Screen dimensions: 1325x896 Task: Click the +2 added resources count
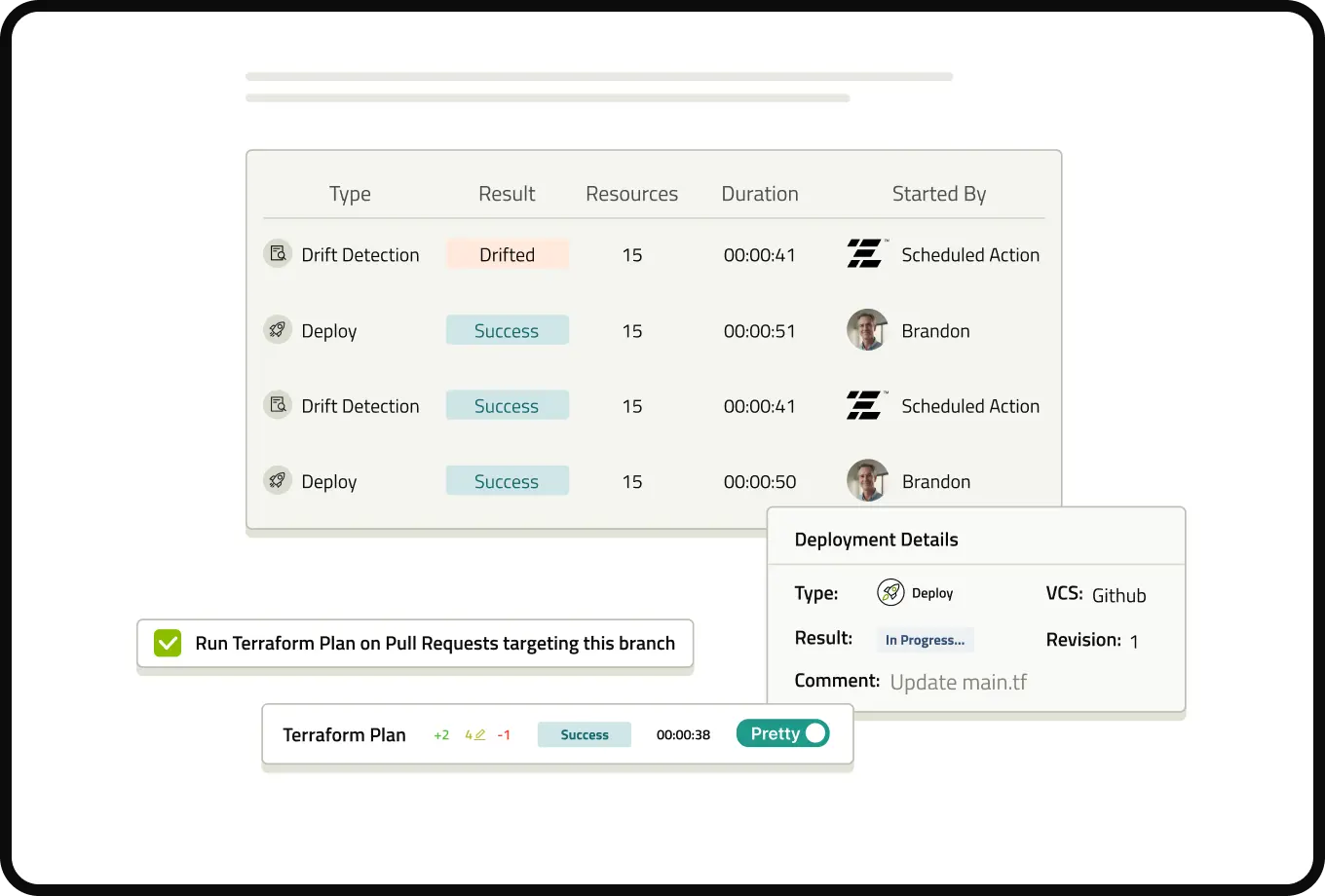[x=441, y=735]
